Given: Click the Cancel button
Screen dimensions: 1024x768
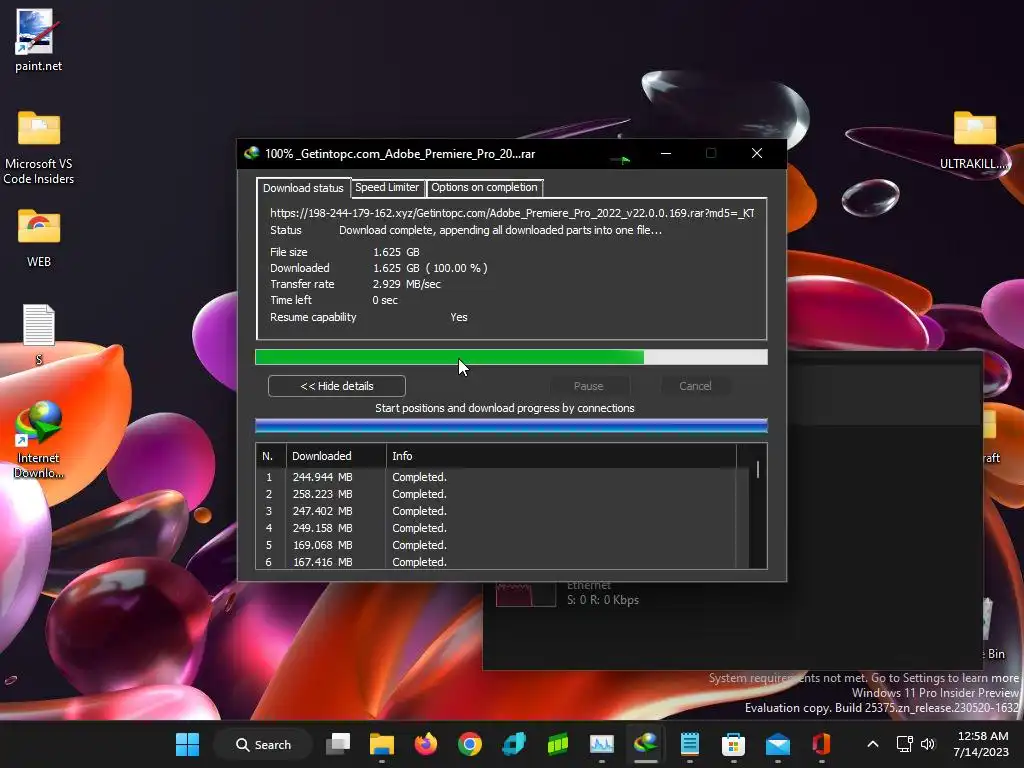Looking at the screenshot, I should point(695,386).
